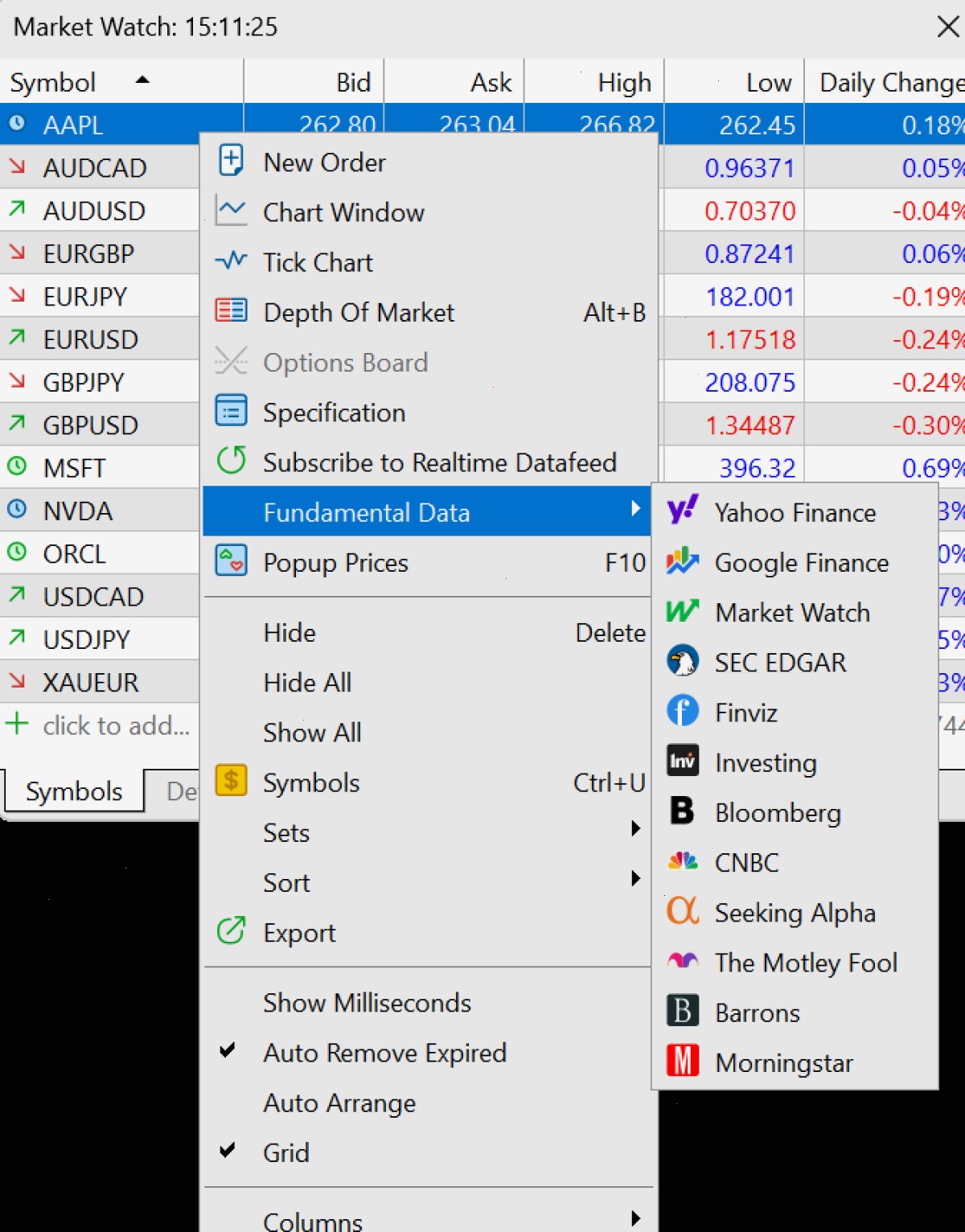
Task: Click the Seeking Alpha logo icon
Action: 683,911
